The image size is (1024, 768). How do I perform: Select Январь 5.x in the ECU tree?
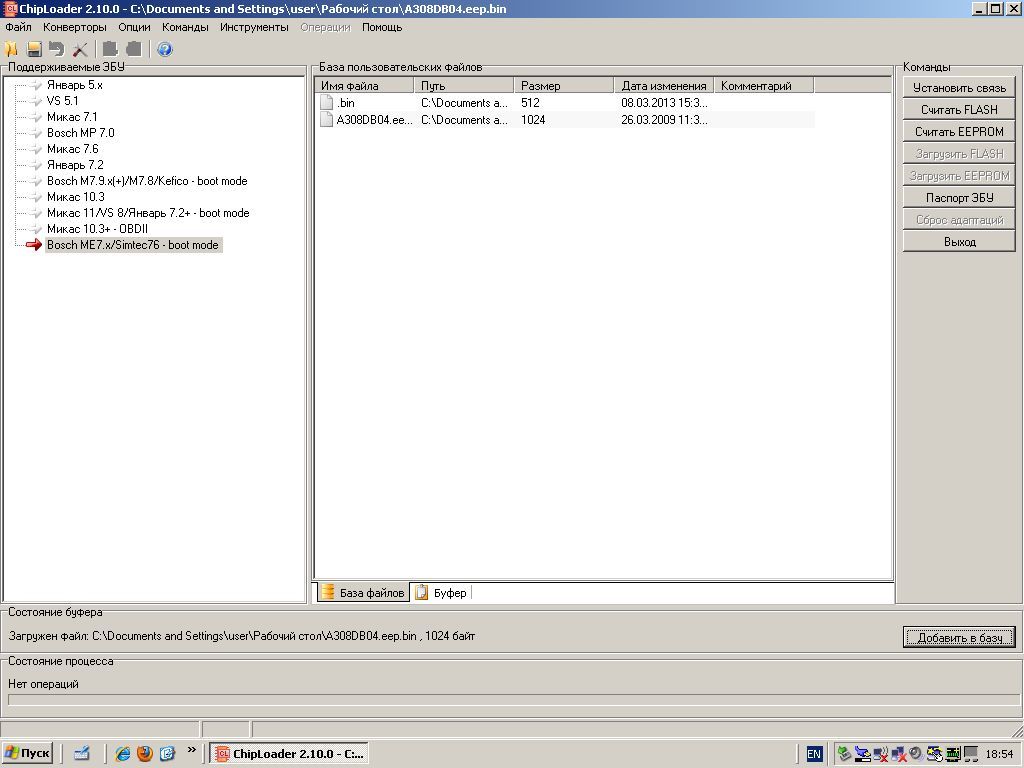click(x=74, y=85)
